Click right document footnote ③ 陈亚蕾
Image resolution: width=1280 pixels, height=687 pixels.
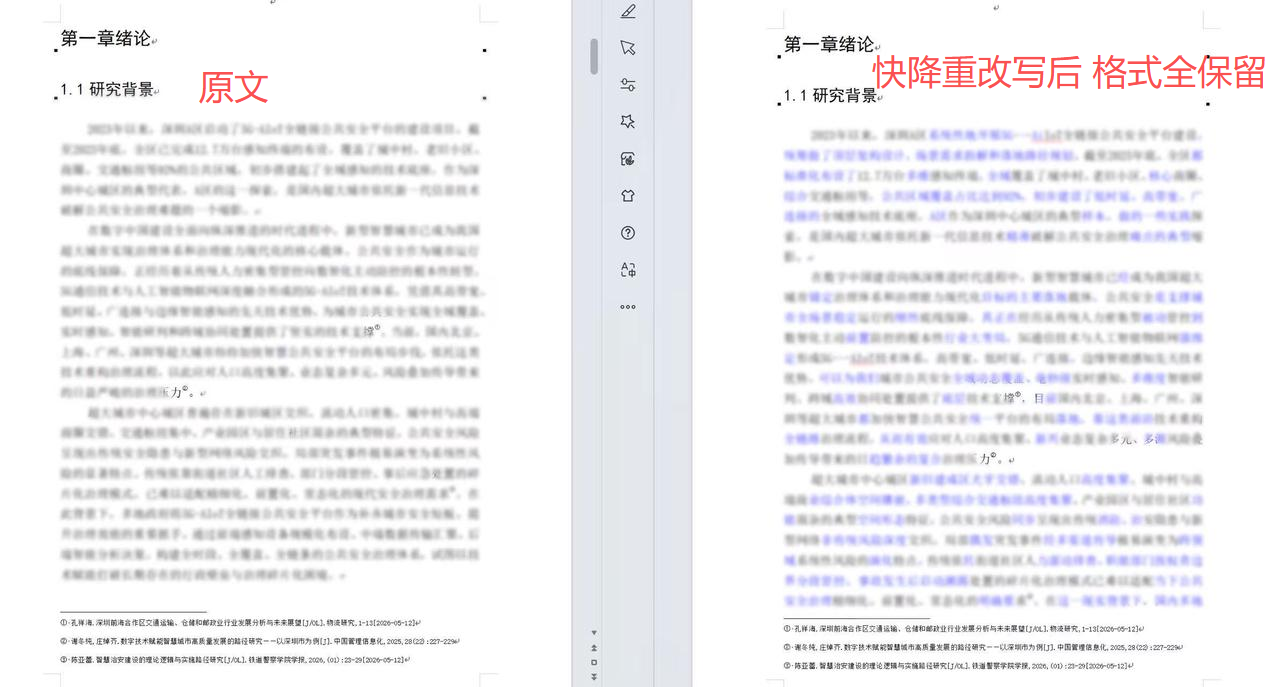pyautogui.click(x=959, y=665)
